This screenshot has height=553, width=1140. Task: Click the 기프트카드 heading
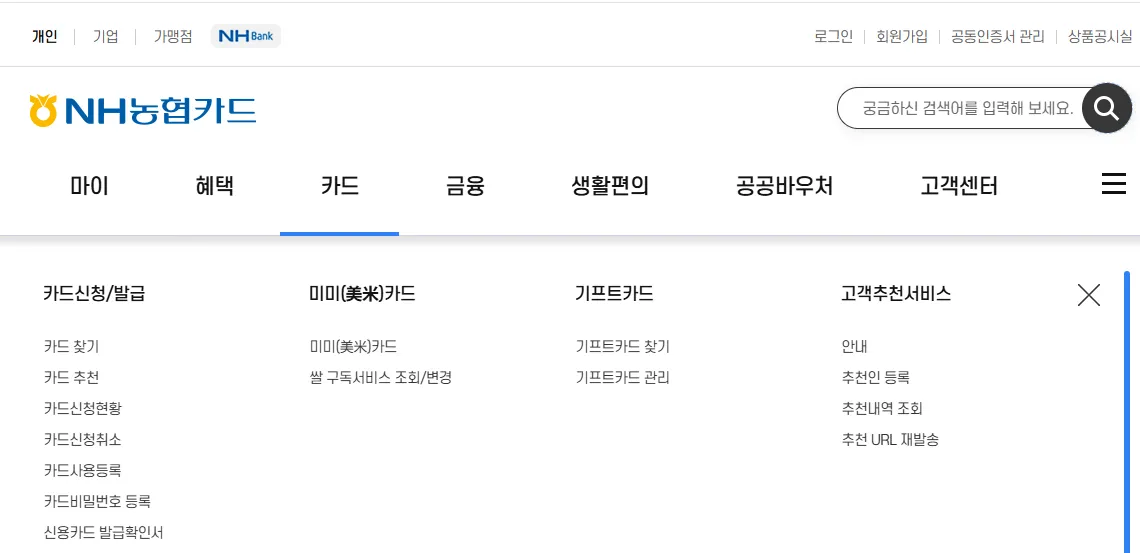(614, 294)
